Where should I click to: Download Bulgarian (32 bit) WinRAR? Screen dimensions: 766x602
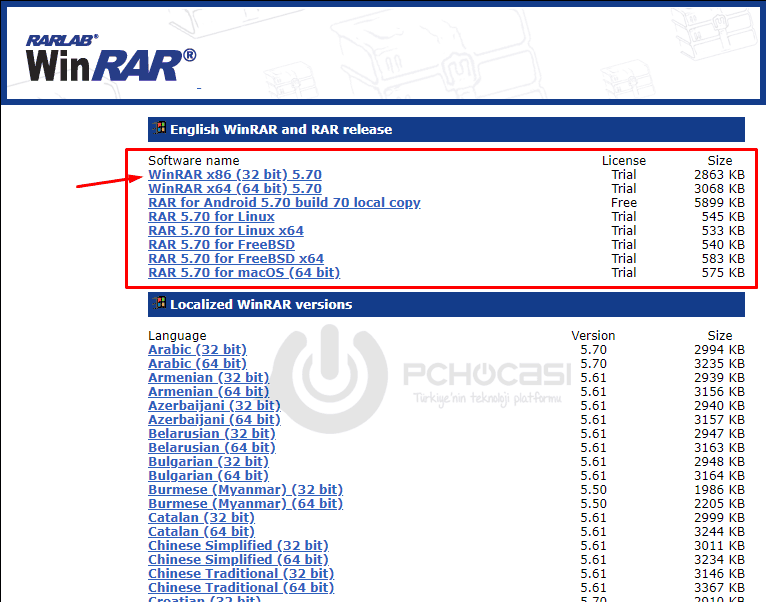[x=208, y=462]
